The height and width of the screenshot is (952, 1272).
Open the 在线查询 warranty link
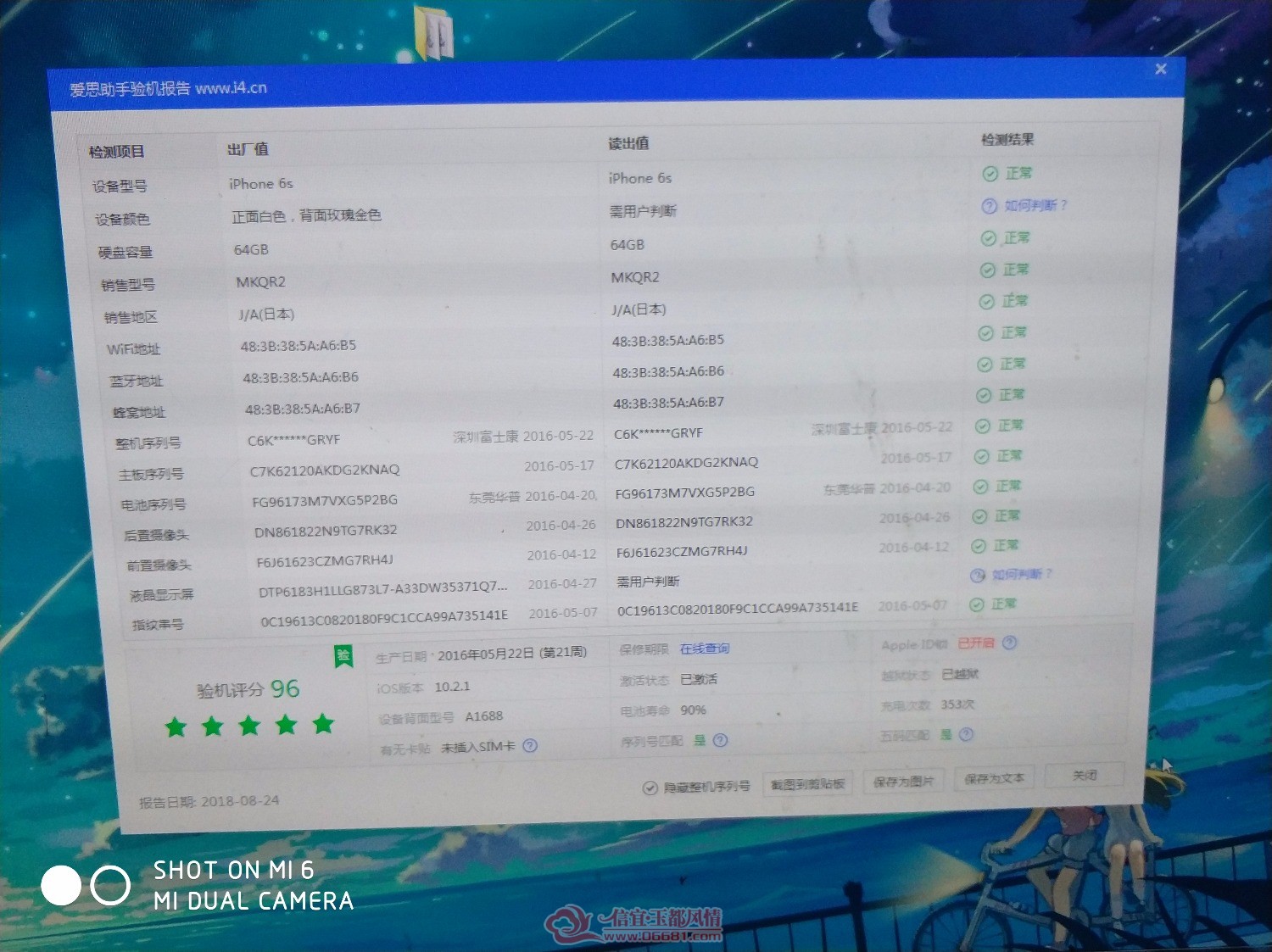705,649
